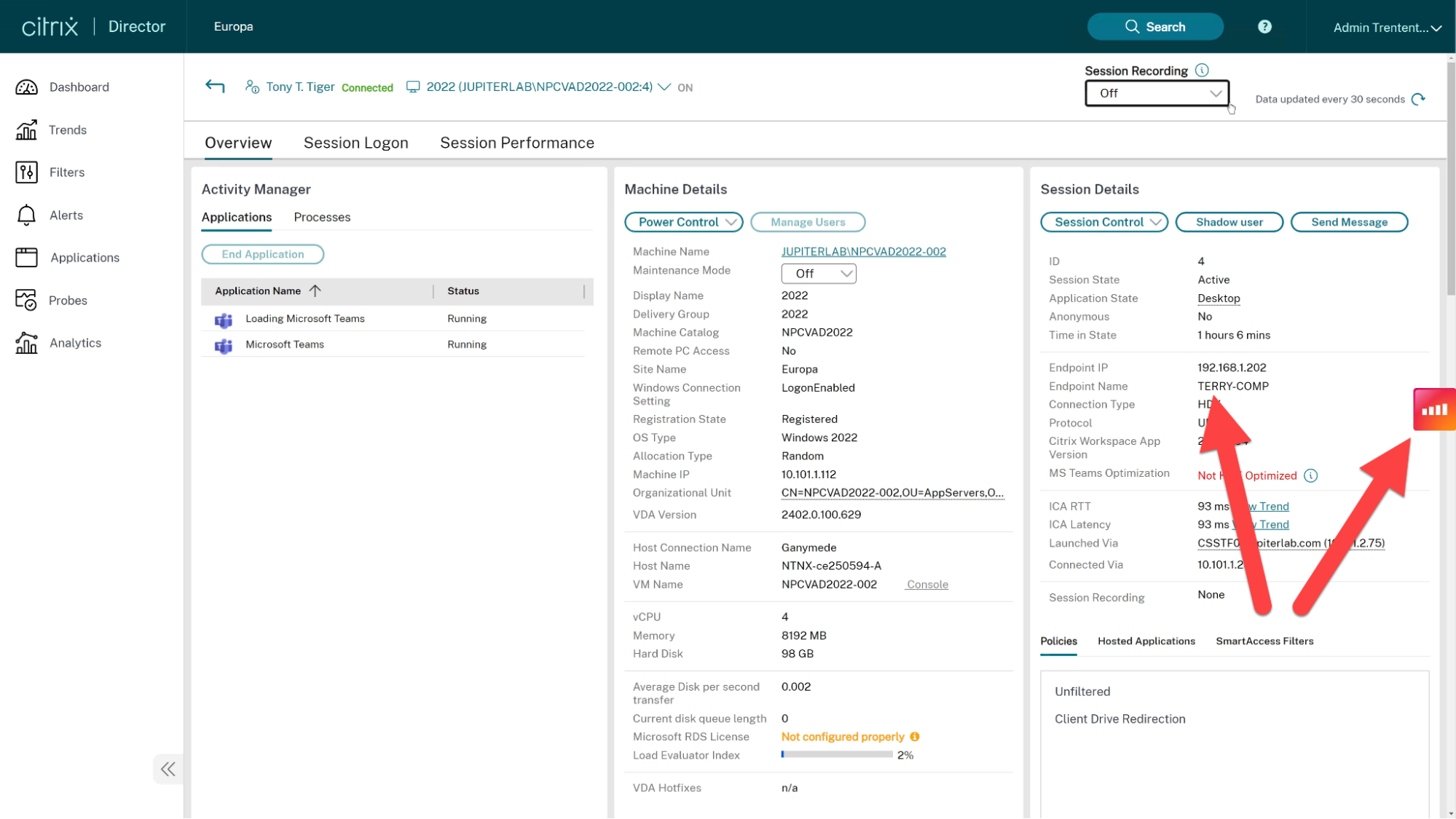Open the Session Recording Off dropdown
The height and width of the screenshot is (819, 1456).
tap(1157, 93)
